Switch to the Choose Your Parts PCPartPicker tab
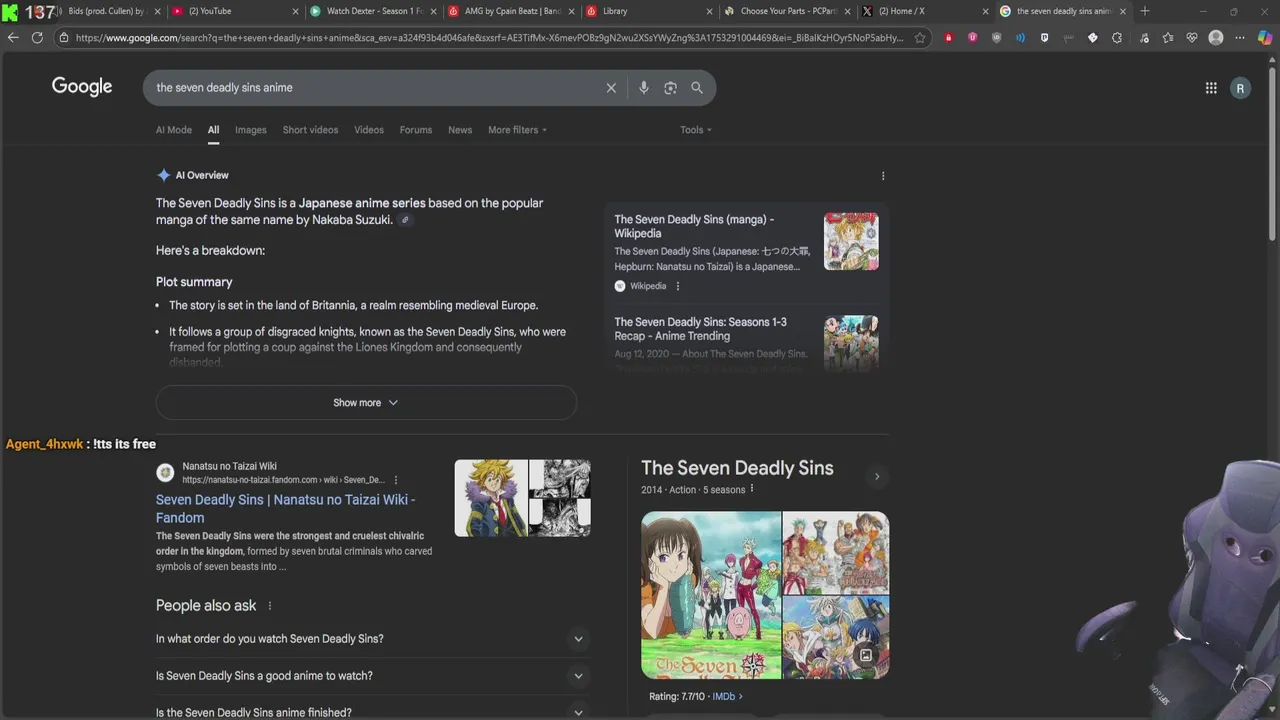The width and height of the screenshot is (1280, 720). pyautogui.click(x=787, y=11)
